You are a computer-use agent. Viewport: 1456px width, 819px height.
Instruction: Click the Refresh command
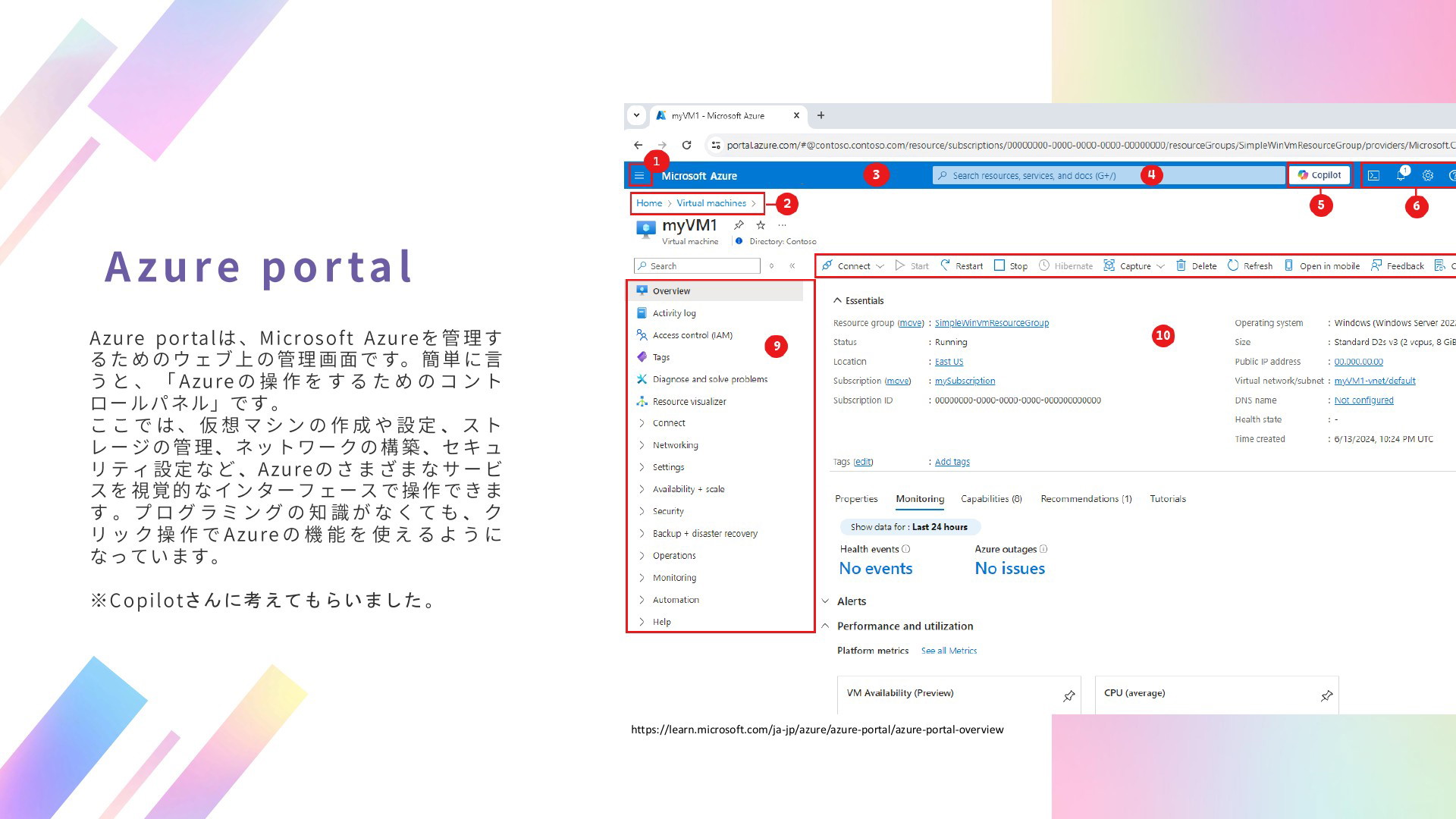pyautogui.click(x=1250, y=266)
